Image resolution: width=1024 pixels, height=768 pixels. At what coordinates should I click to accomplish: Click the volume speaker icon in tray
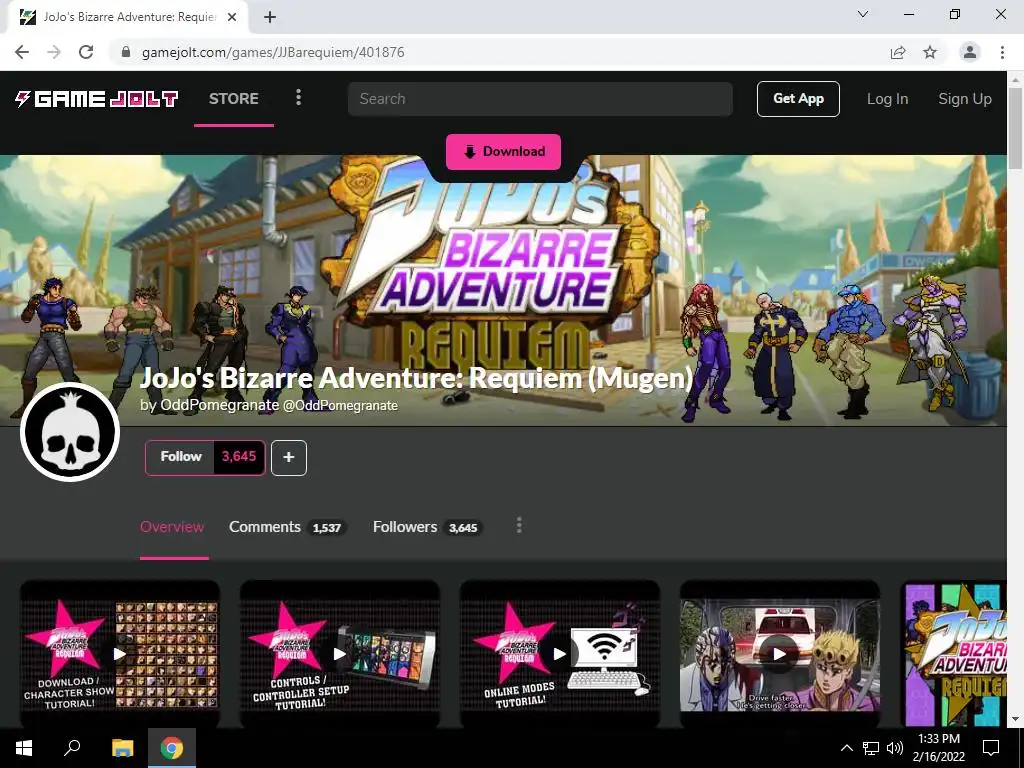point(895,748)
